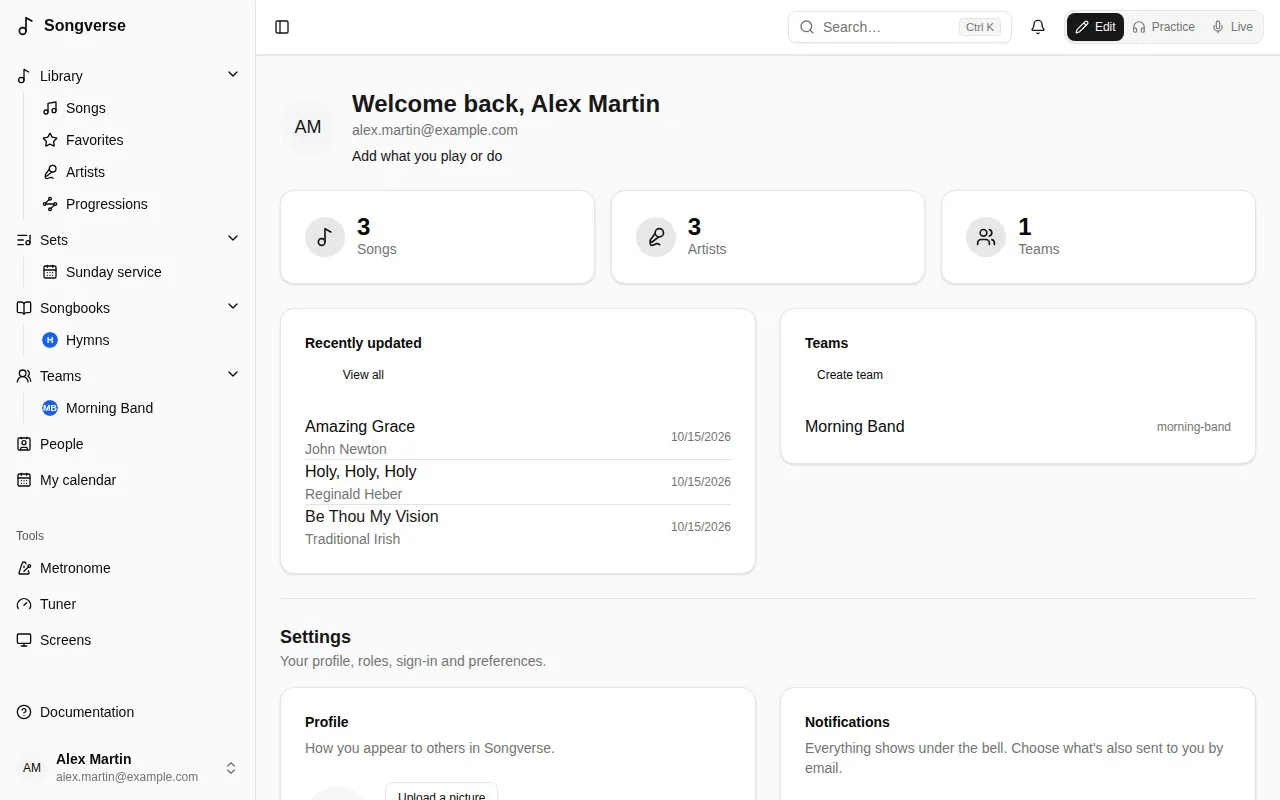Collapse the Teams section chevron
The image size is (1280, 800).
point(233,375)
